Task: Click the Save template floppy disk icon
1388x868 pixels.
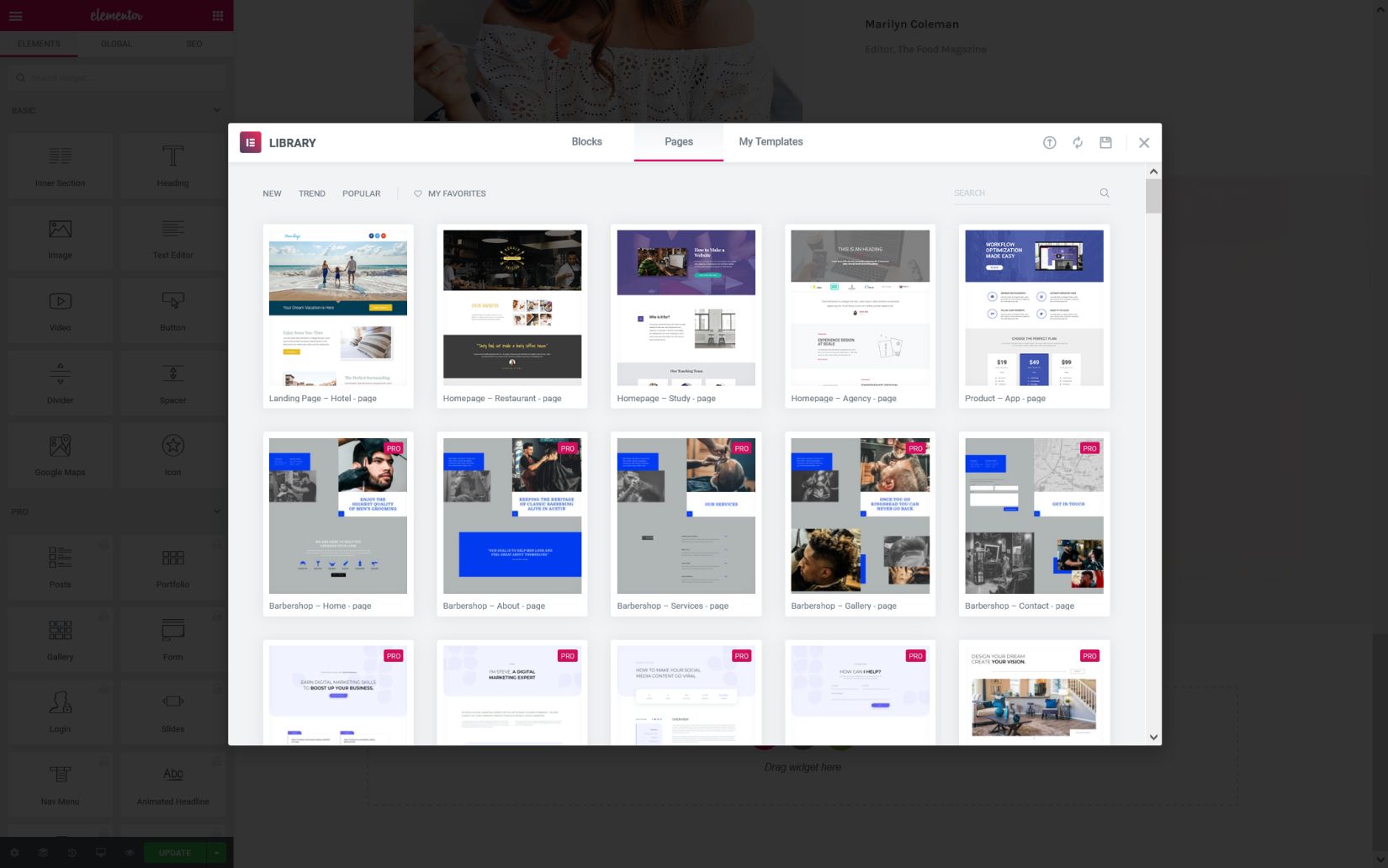Action: pos(1105,143)
